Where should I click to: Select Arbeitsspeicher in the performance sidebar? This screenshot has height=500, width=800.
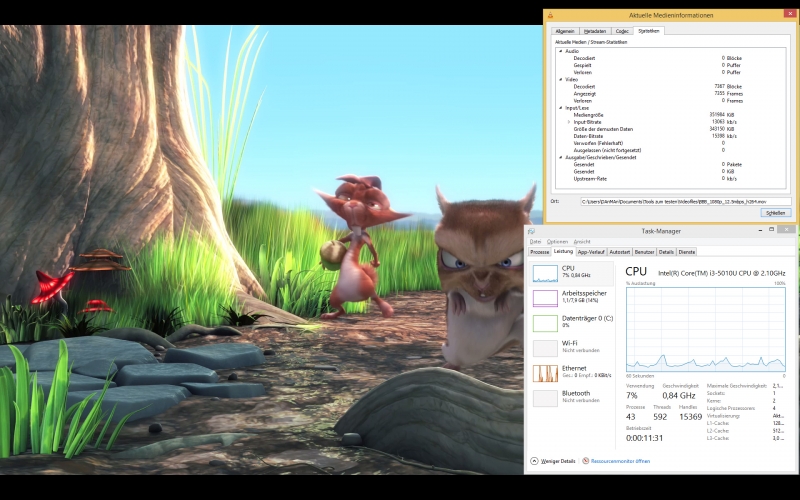click(571, 297)
